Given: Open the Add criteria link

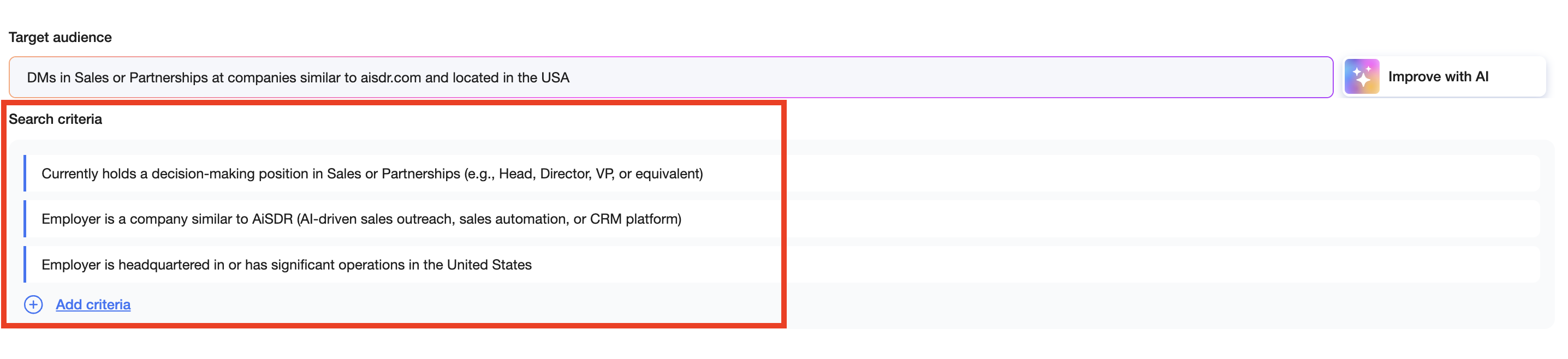Looking at the screenshot, I should 93,305.
